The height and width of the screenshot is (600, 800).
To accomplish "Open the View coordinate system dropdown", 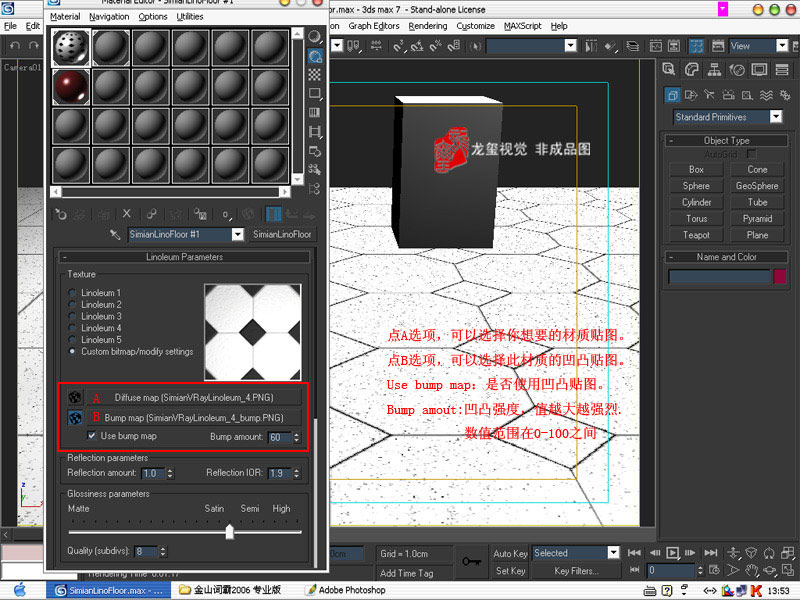I will (x=782, y=46).
